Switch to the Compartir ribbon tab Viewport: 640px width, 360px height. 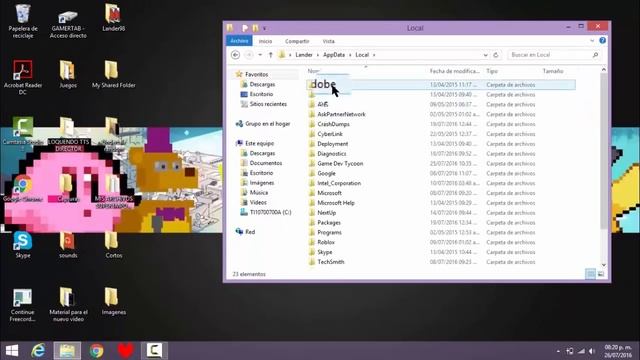297,41
